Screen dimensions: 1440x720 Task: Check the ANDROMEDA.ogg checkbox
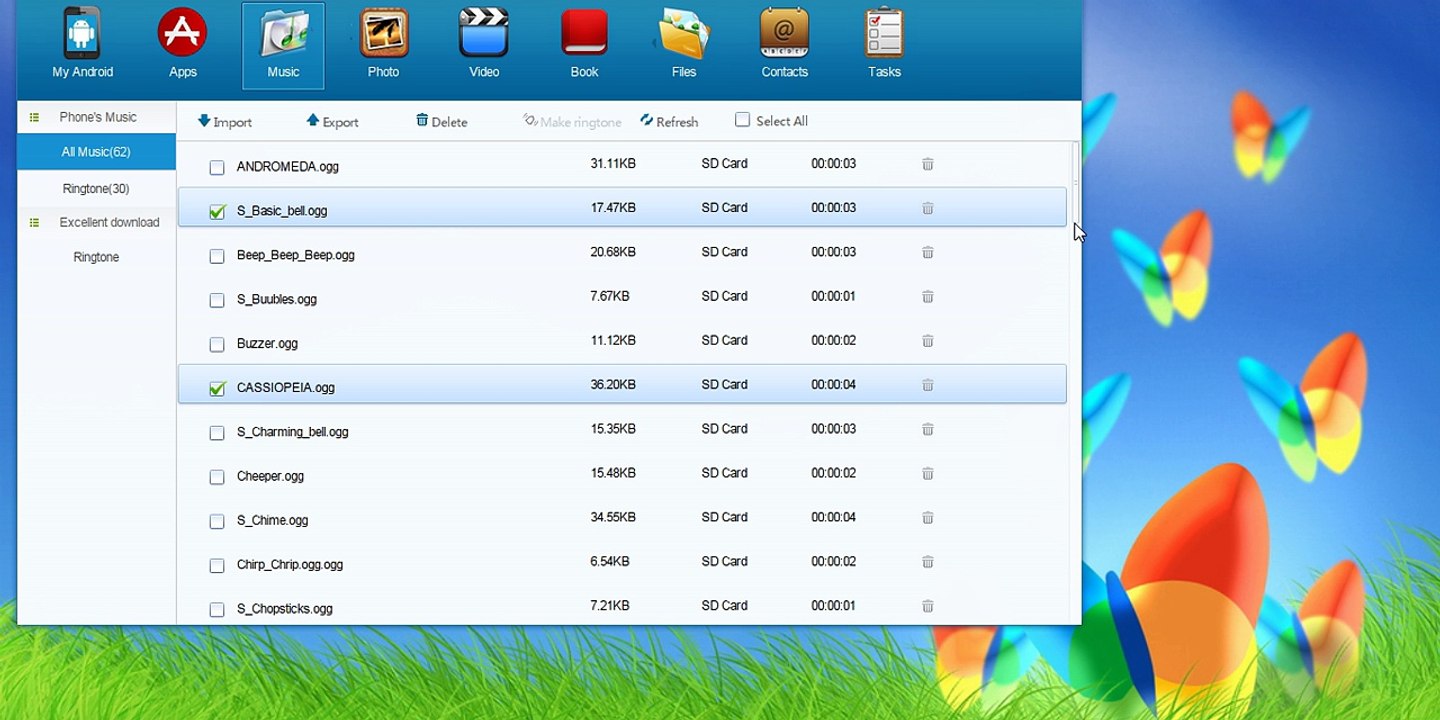coord(217,168)
